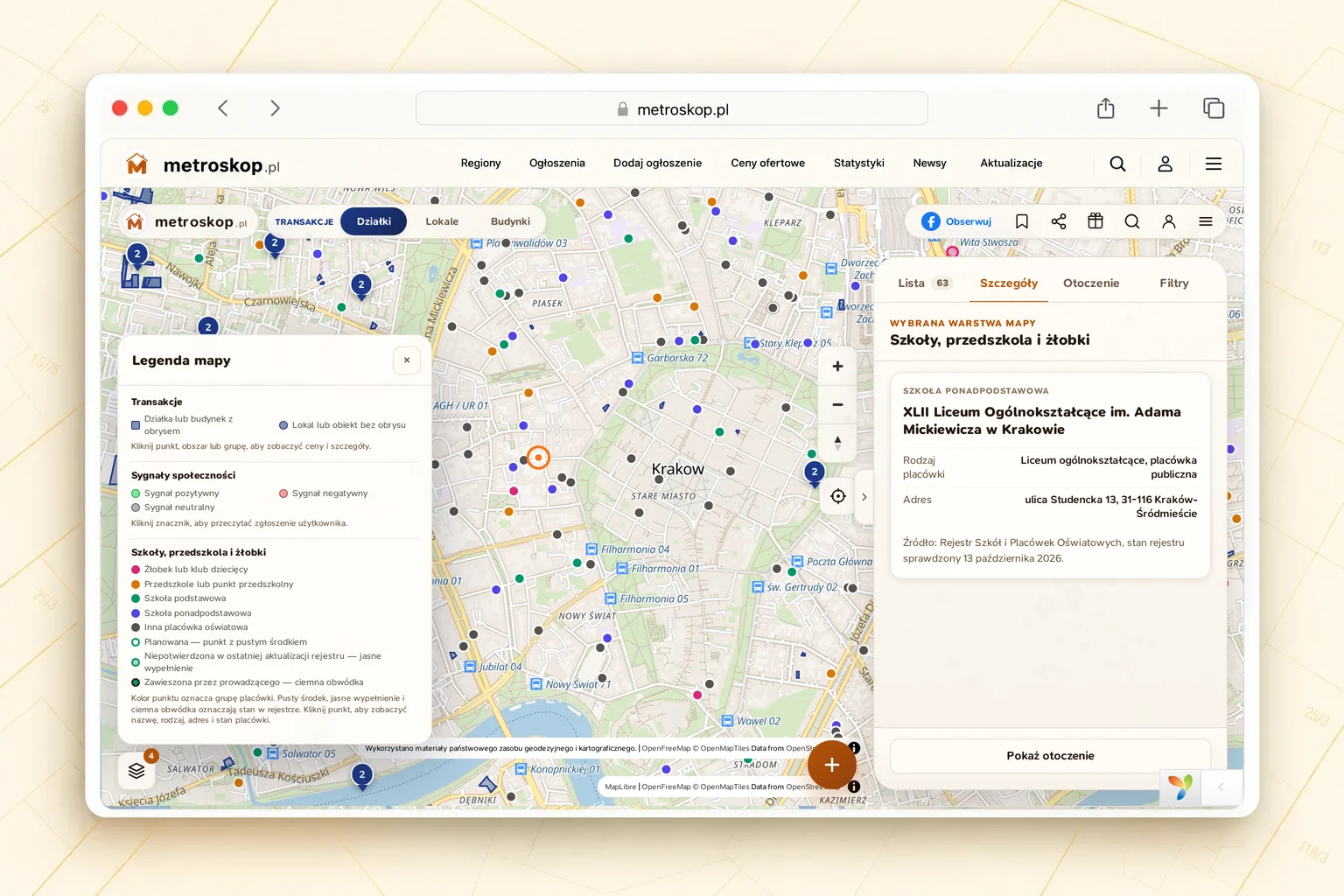
Task: Switch to the Lista tab
Action: (x=924, y=283)
